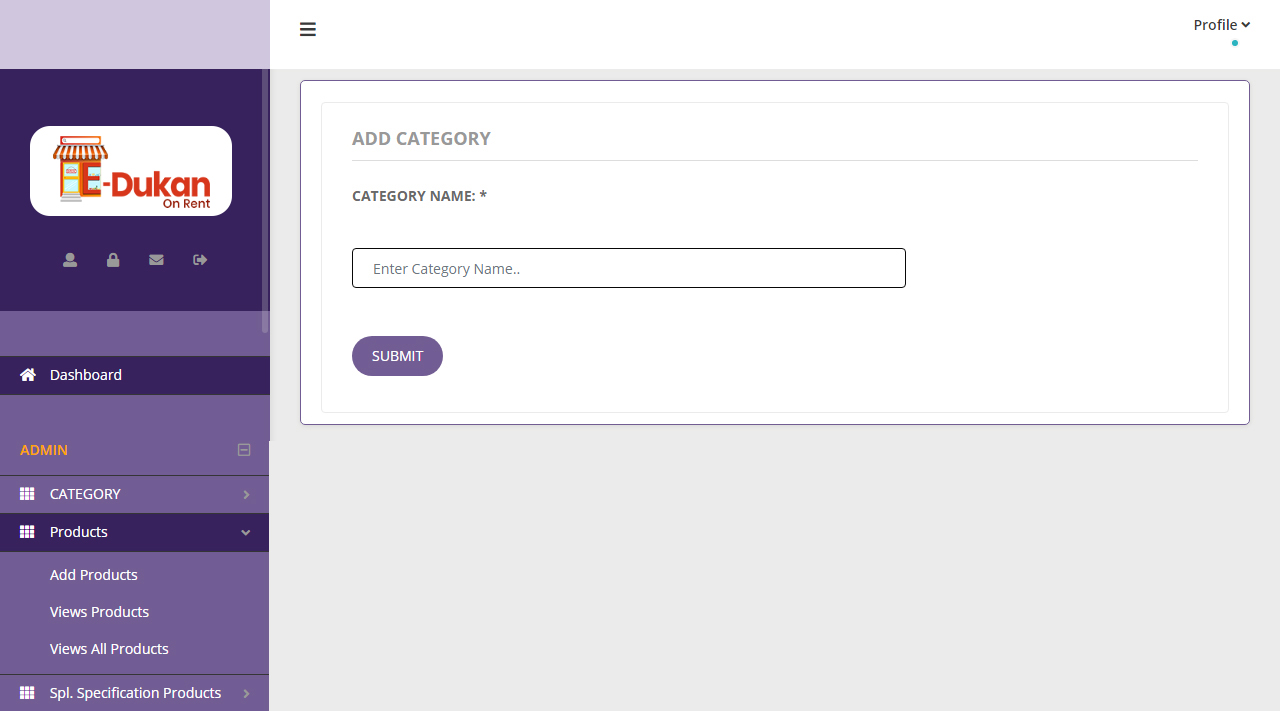Toggle the hamburger sidebar menu
This screenshot has height=711, width=1280.
(x=308, y=29)
